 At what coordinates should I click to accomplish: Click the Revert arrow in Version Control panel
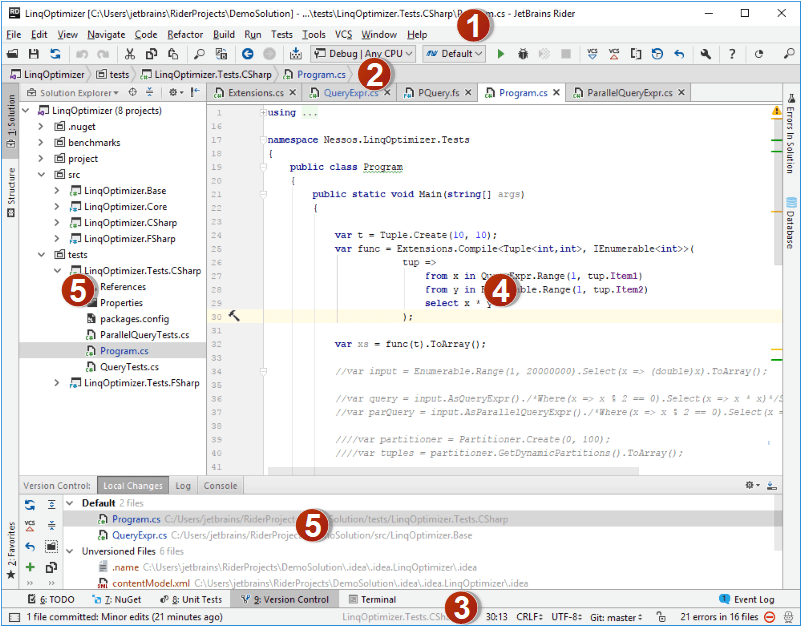30,546
